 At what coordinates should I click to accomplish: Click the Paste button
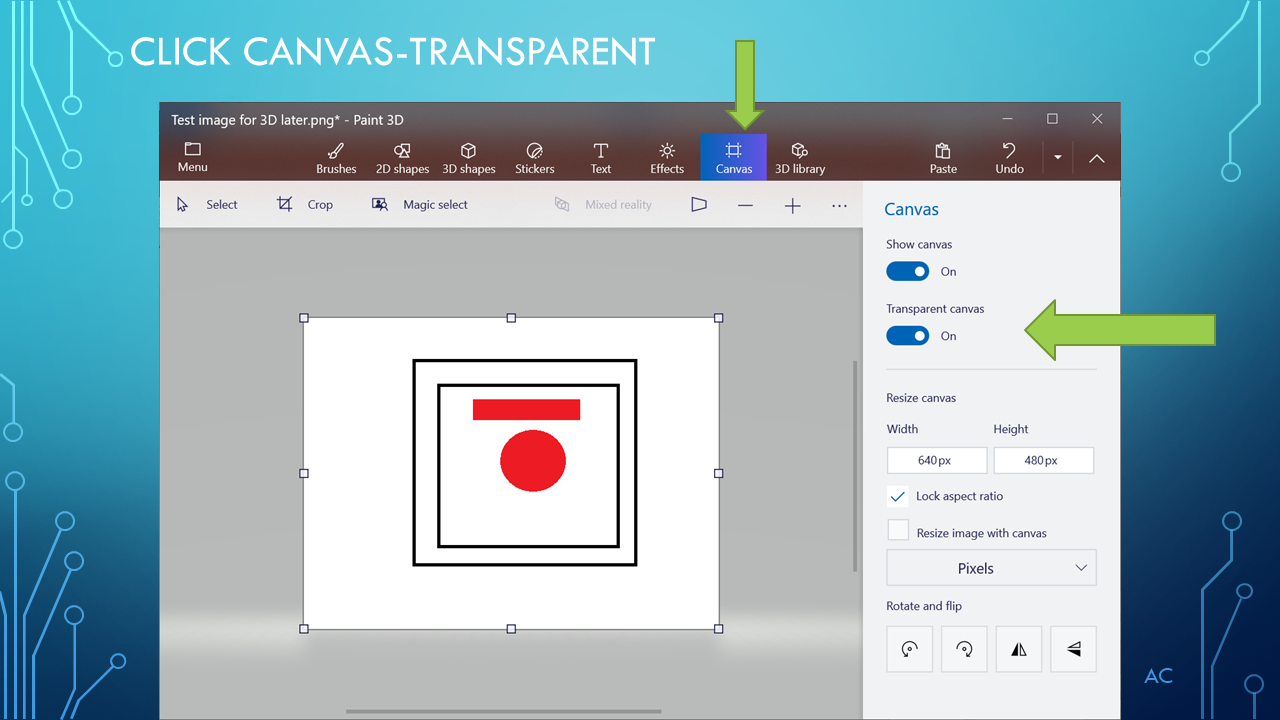[942, 157]
